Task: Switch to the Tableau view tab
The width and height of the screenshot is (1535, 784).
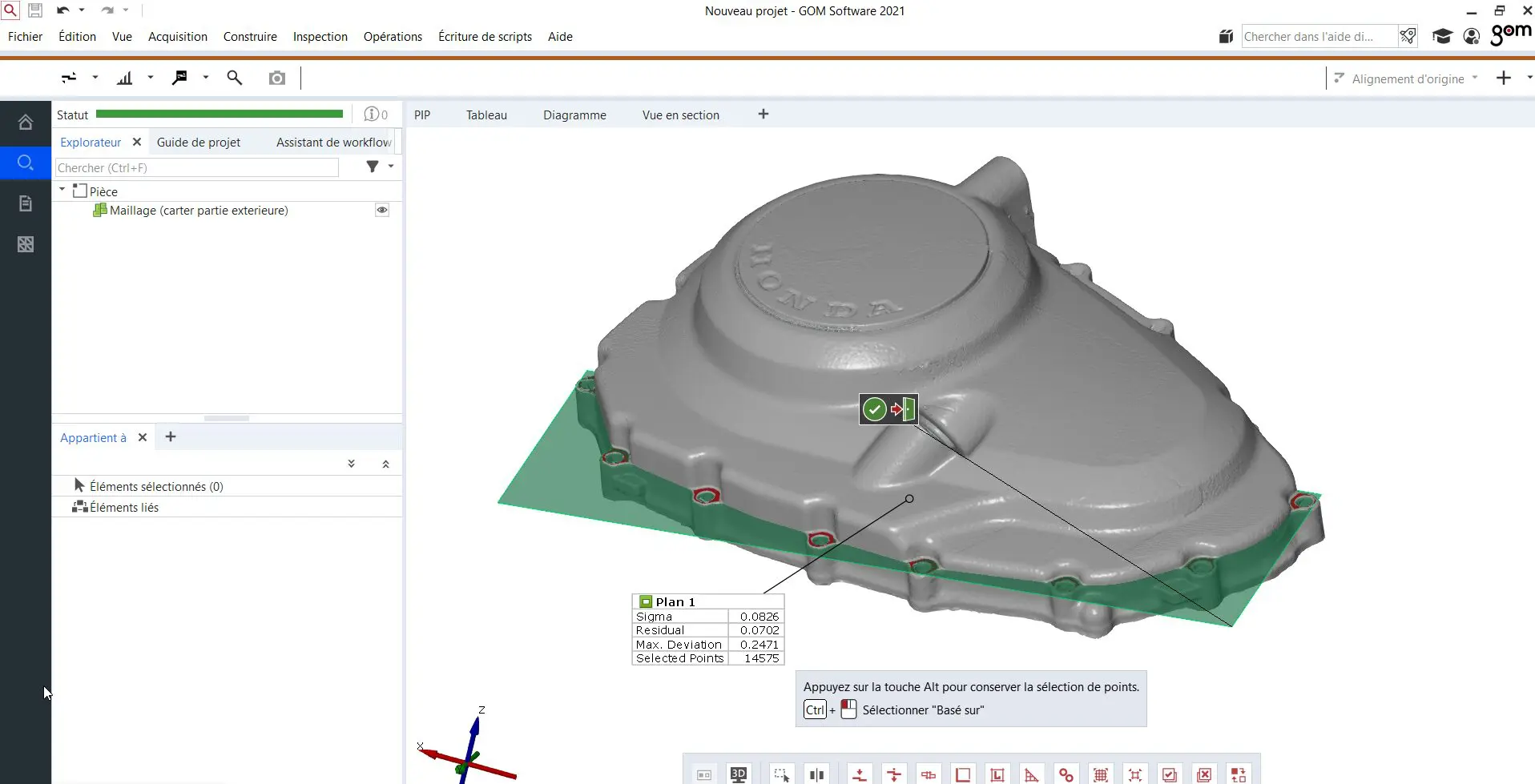Action: (486, 115)
